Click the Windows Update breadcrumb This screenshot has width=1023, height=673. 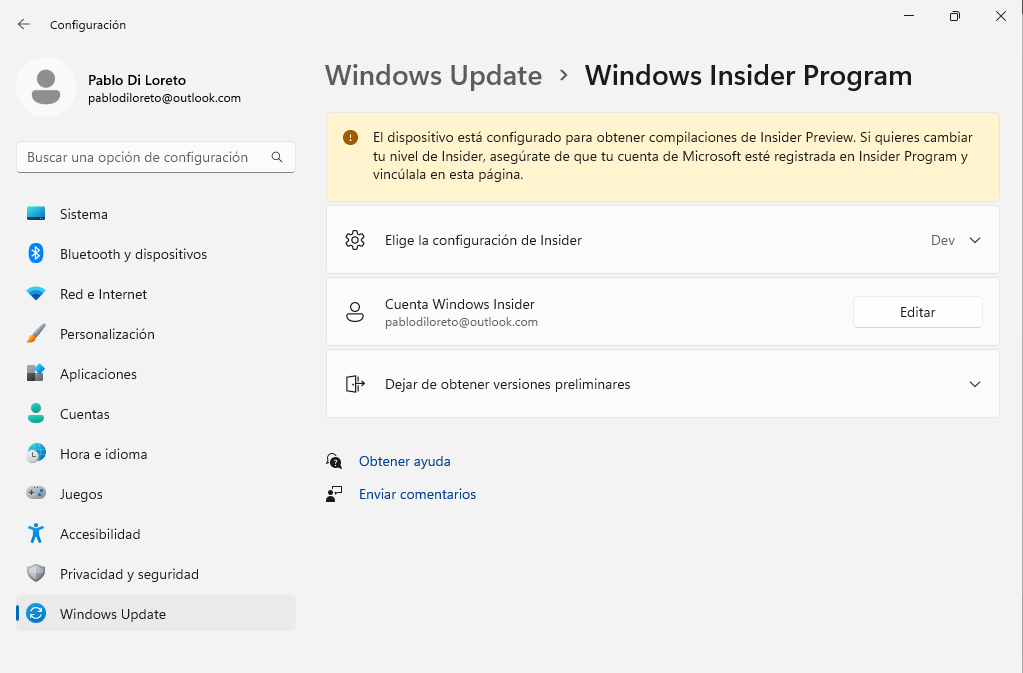point(433,76)
